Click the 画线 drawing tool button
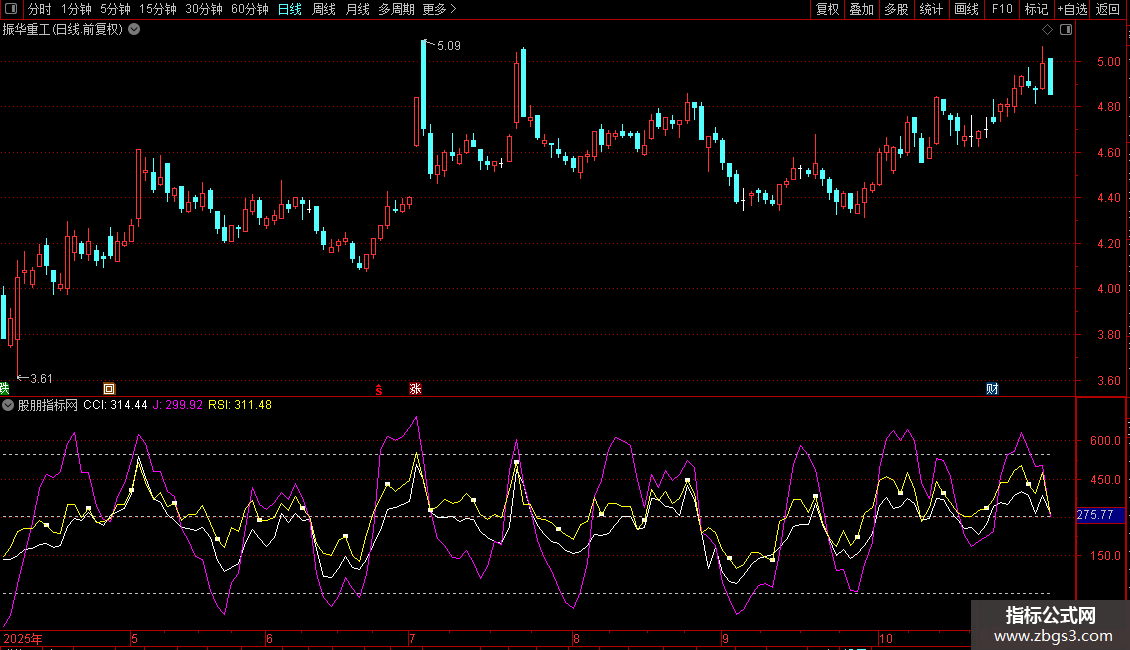Viewport: 1130px width, 650px height. pos(966,9)
